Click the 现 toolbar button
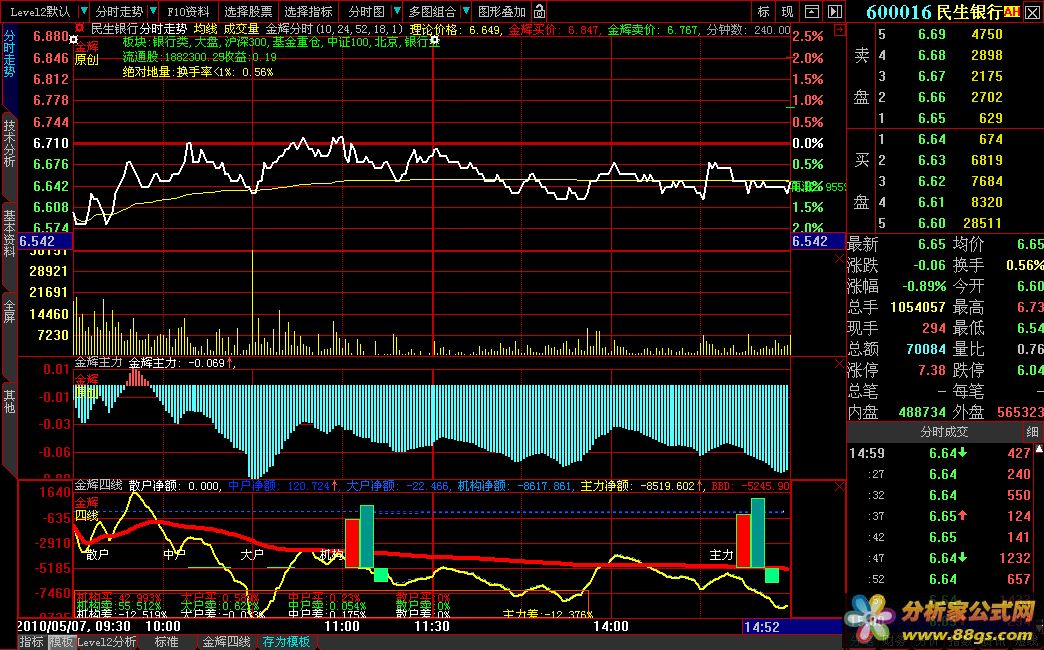 788,11
